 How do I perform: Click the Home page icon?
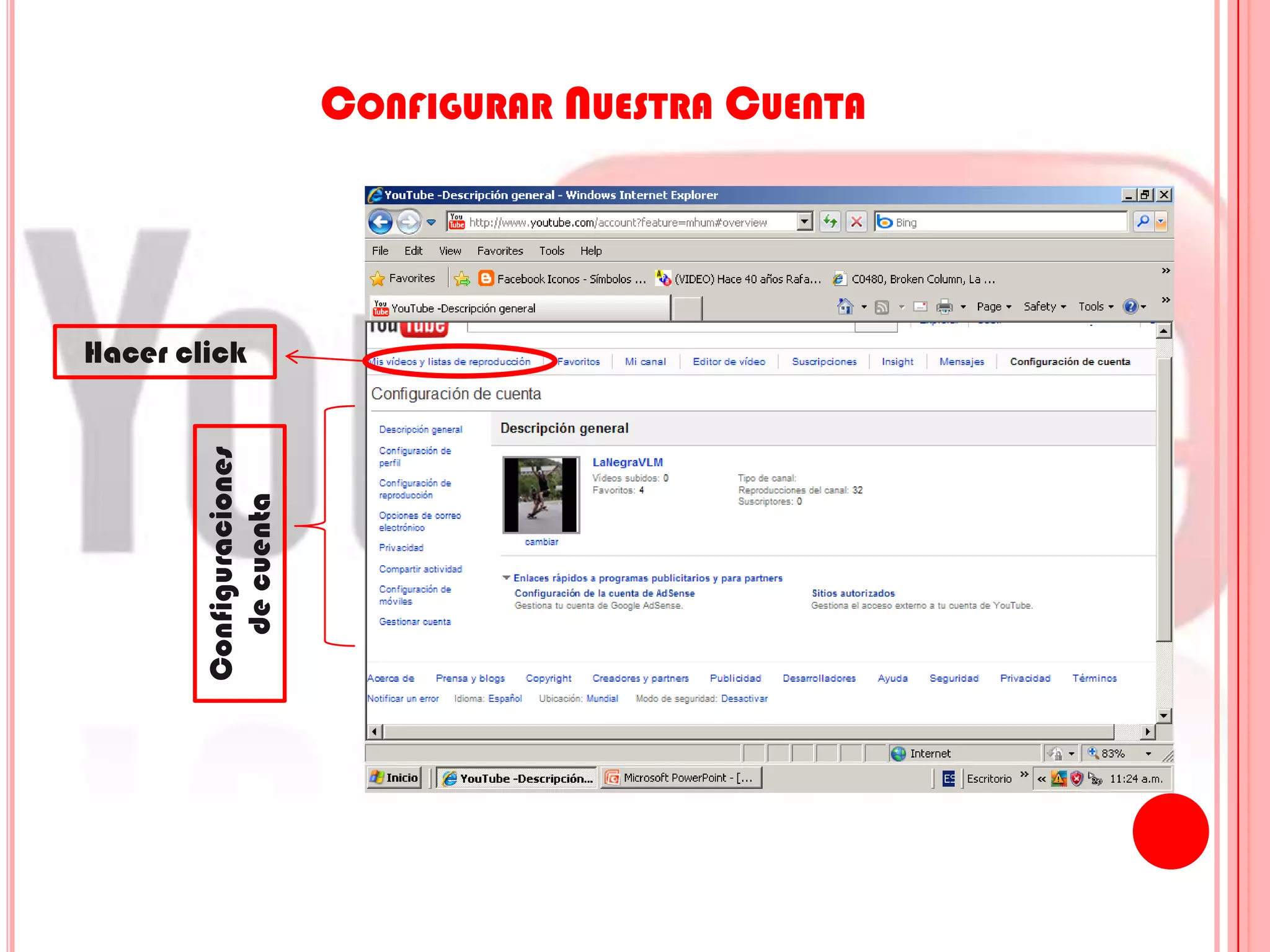tap(845, 306)
